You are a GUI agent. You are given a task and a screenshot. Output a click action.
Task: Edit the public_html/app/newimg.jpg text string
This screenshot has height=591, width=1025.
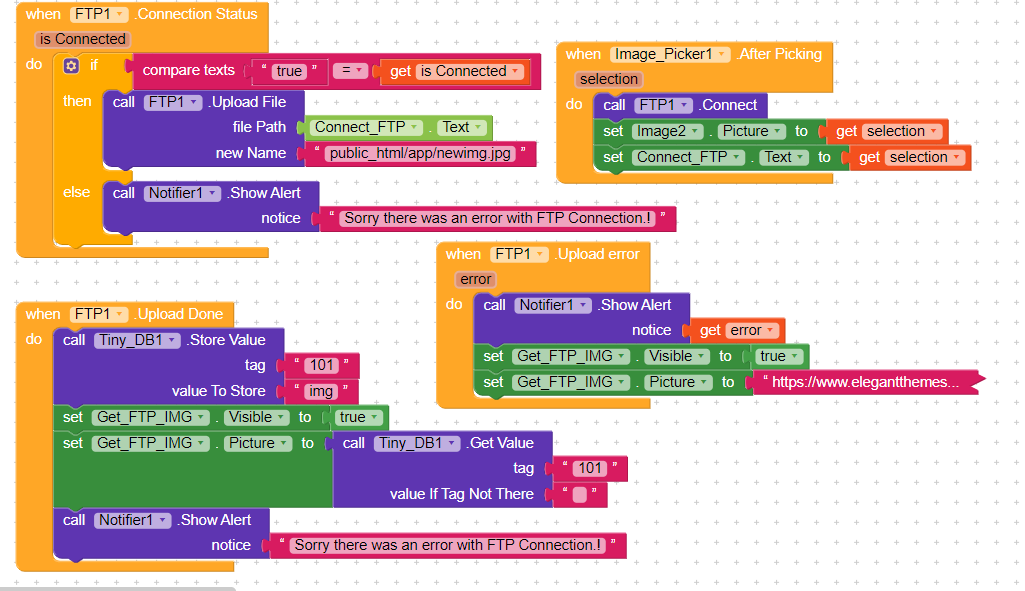tap(420, 153)
